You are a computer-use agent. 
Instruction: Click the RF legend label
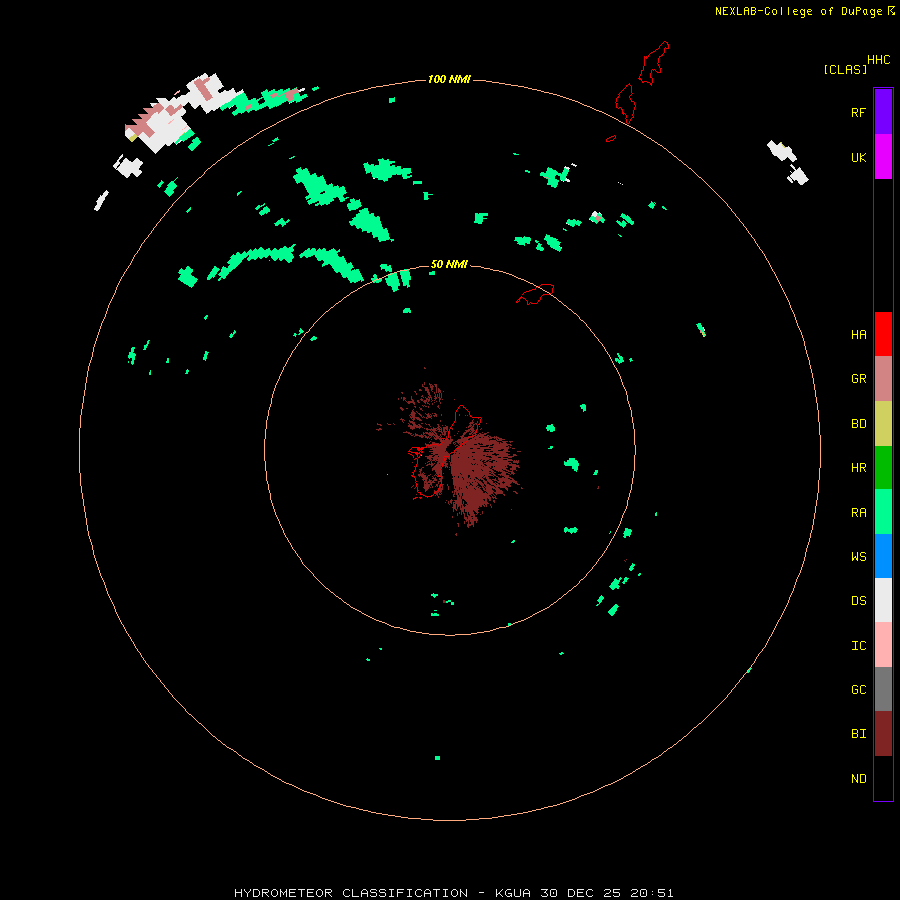[x=859, y=113]
